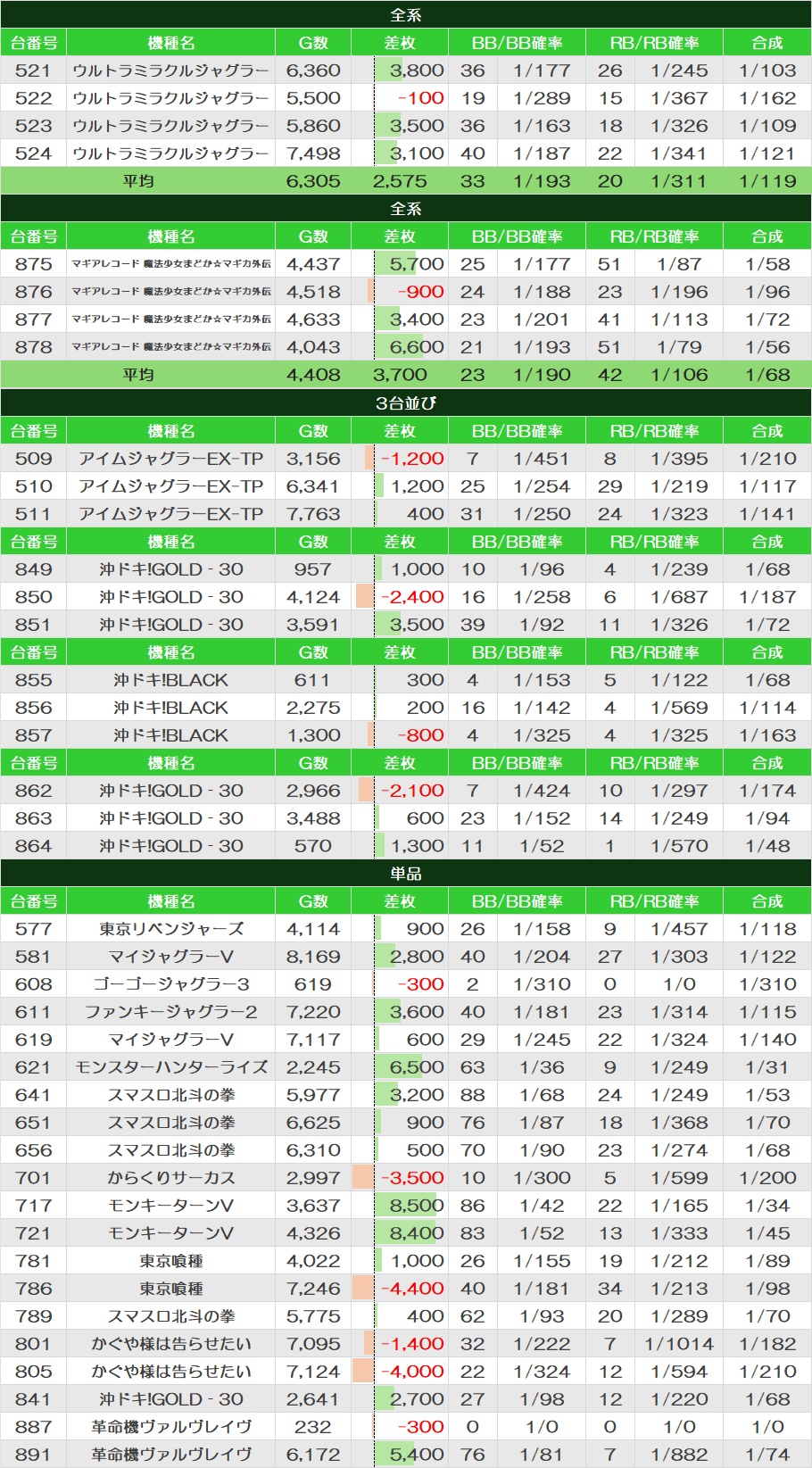Click ファンキージャグラー2 machine name
The width and height of the screenshot is (812, 1468).
pyautogui.click(x=170, y=1012)
